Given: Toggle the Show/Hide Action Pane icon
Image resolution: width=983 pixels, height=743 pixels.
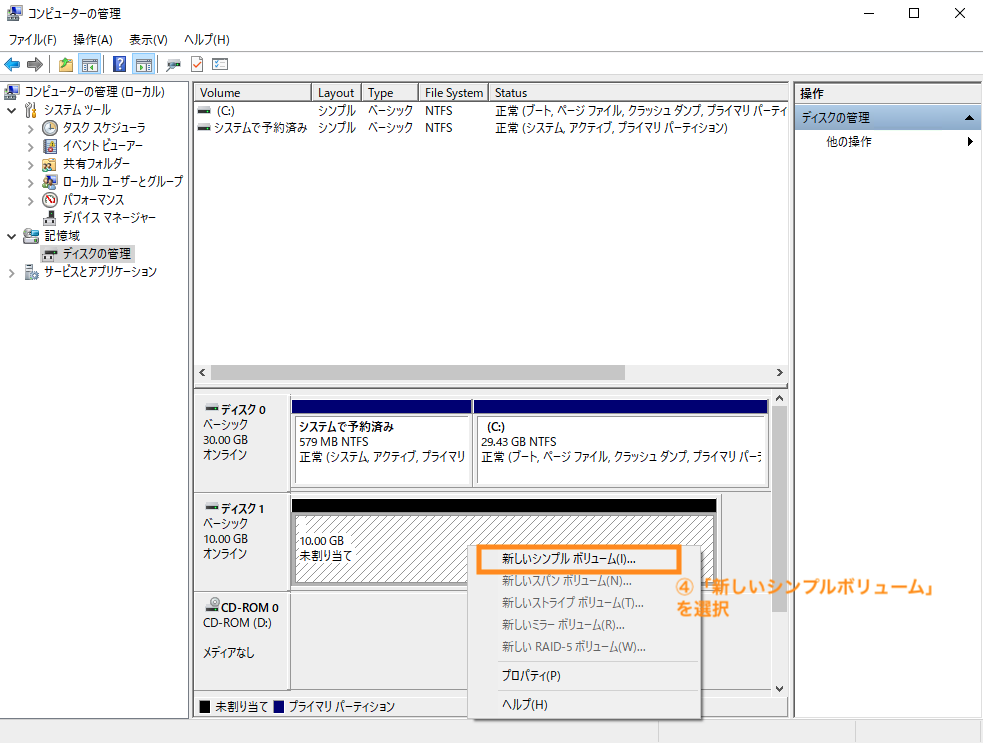Looking at the screenshot, I should (144, 64).
